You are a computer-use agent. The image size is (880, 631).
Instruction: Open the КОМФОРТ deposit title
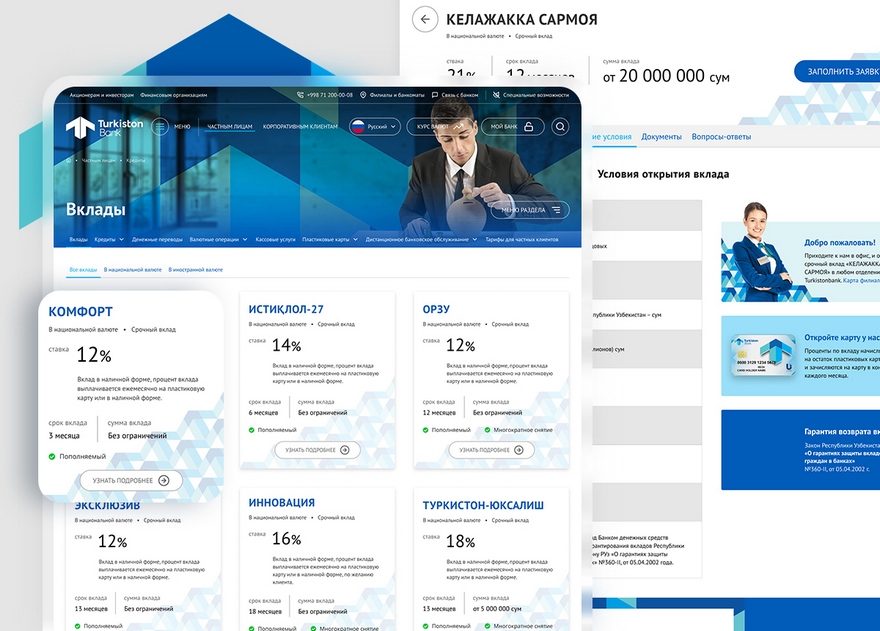tap(80, 312)
